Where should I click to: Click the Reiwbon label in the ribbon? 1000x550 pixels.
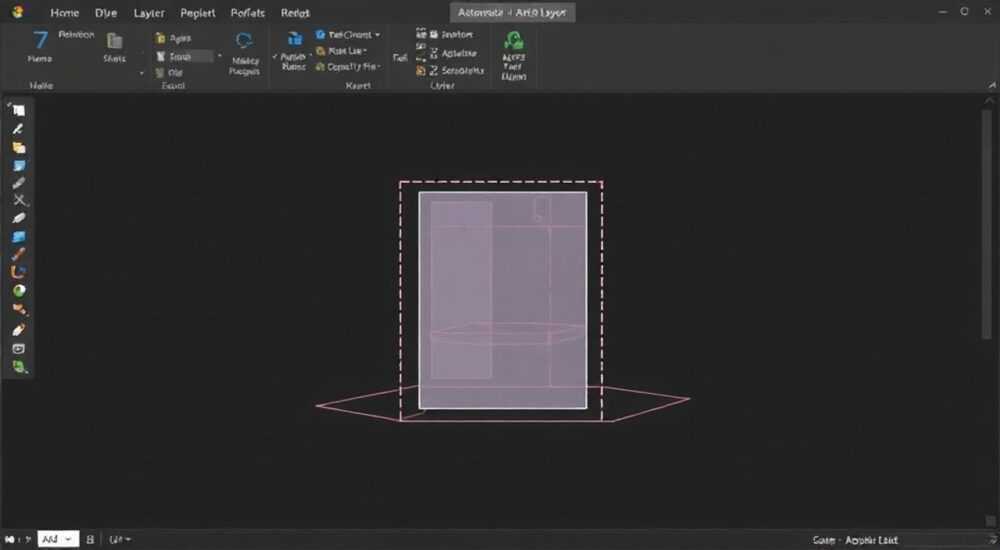[77, 34]
